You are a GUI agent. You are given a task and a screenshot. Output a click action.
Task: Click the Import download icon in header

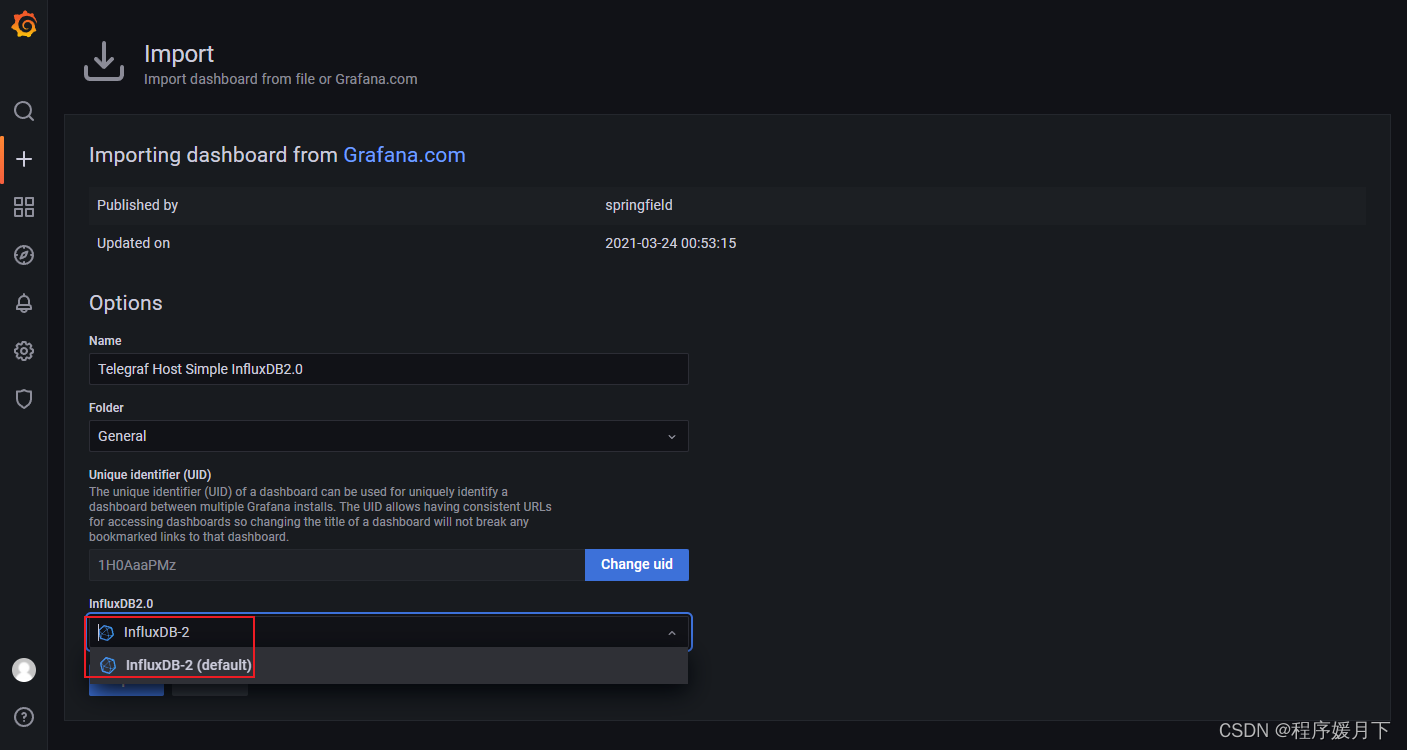pyautogui.click(x=103, y=62)
